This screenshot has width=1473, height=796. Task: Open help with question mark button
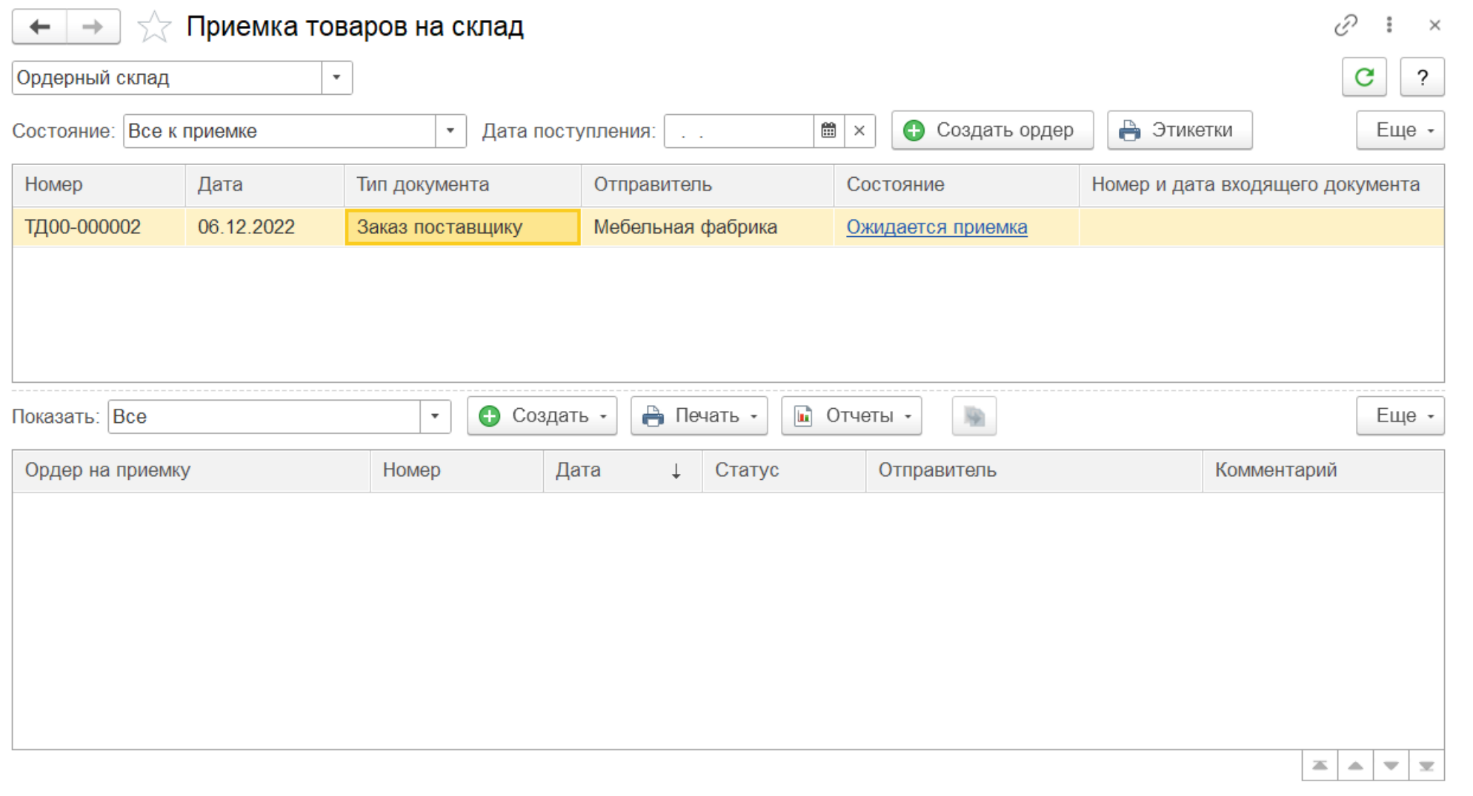(1422, 77)
